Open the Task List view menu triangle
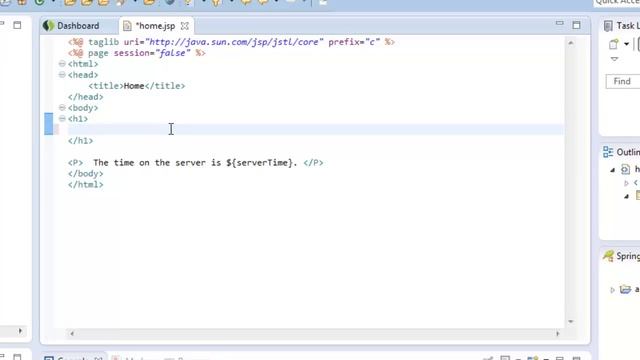The height and width of the screenshot is (360, 640). [614, 59]
